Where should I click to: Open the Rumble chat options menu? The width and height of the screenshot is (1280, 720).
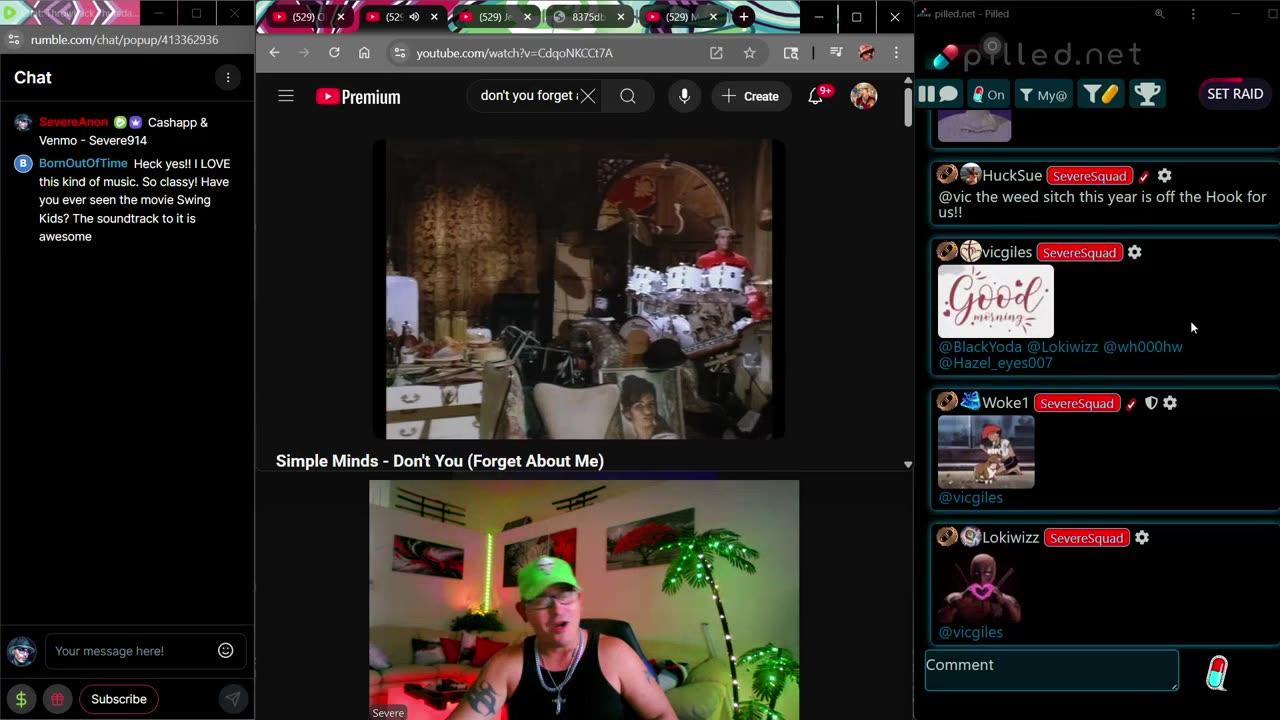point(228,78)
